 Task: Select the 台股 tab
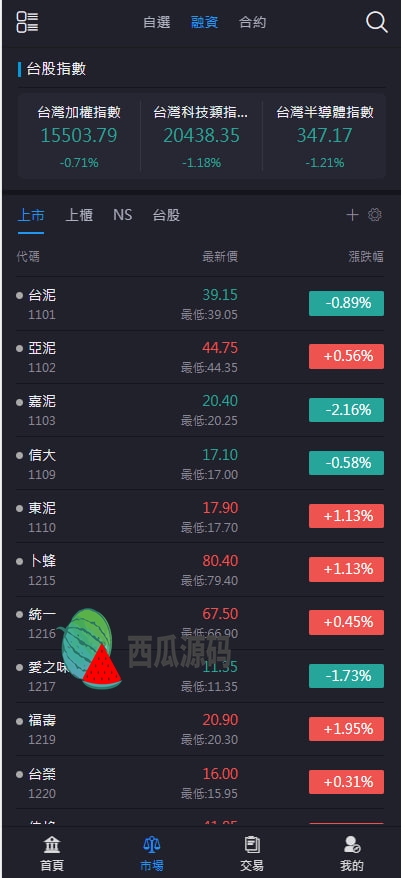tap(166, 215)
